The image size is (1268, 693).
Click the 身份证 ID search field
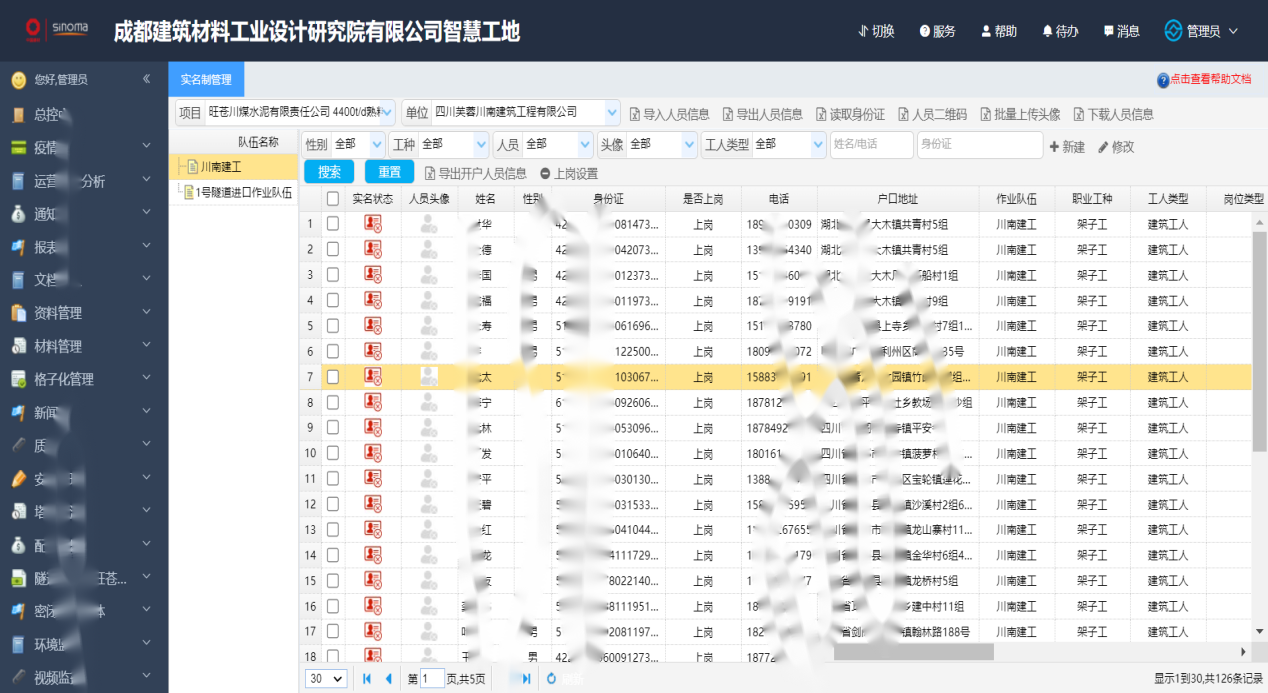point(980,145)
